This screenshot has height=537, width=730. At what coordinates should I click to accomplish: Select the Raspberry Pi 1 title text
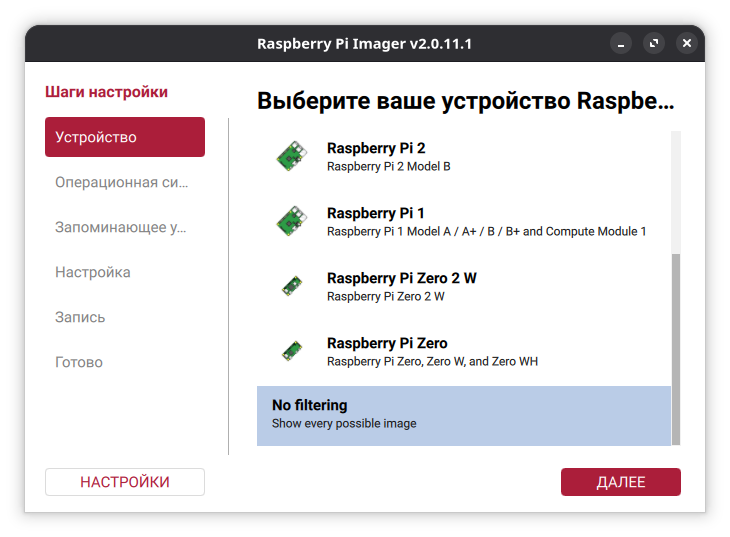[376, 213]
